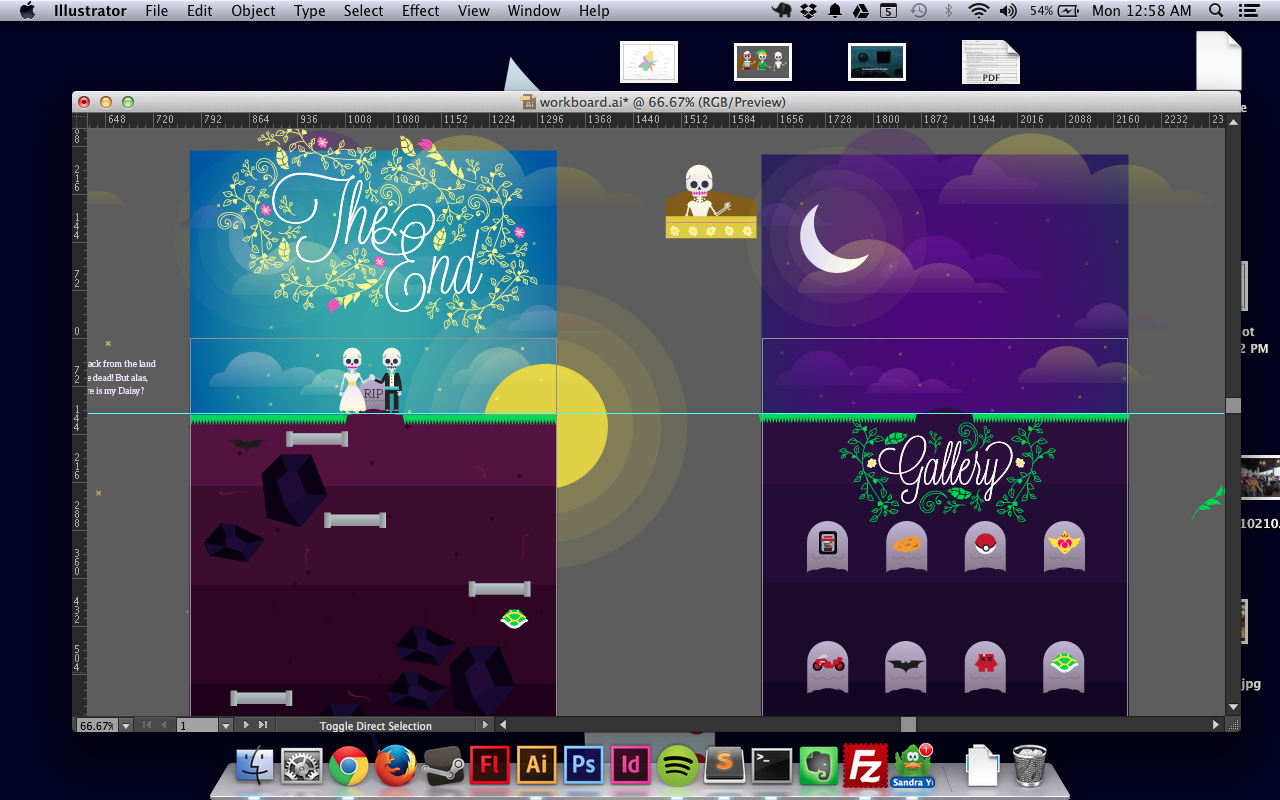This screenshot has width=1280, height=800.
Task: Open the Illustrator application menu
Action: [90, 11]
